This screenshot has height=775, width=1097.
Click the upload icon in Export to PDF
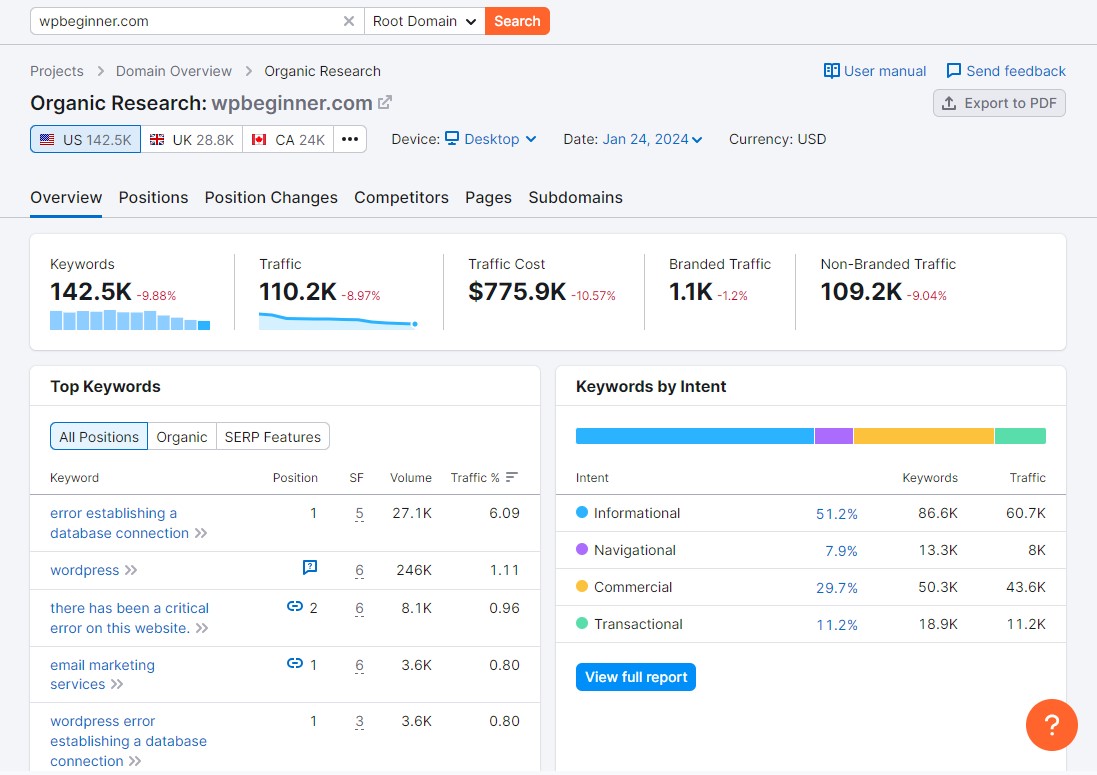949,104
